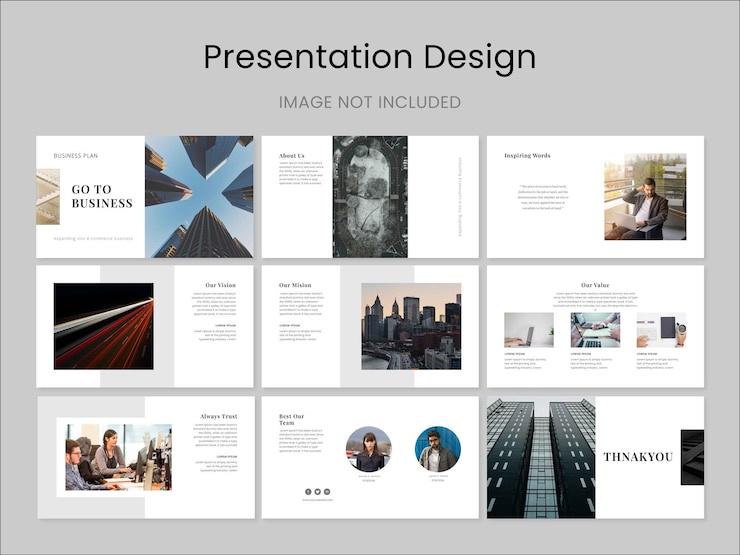The height and width of the screenshot is (555, 740).
Task: Click the body paragraph under About Us
Action: click(x=301, y=173)
